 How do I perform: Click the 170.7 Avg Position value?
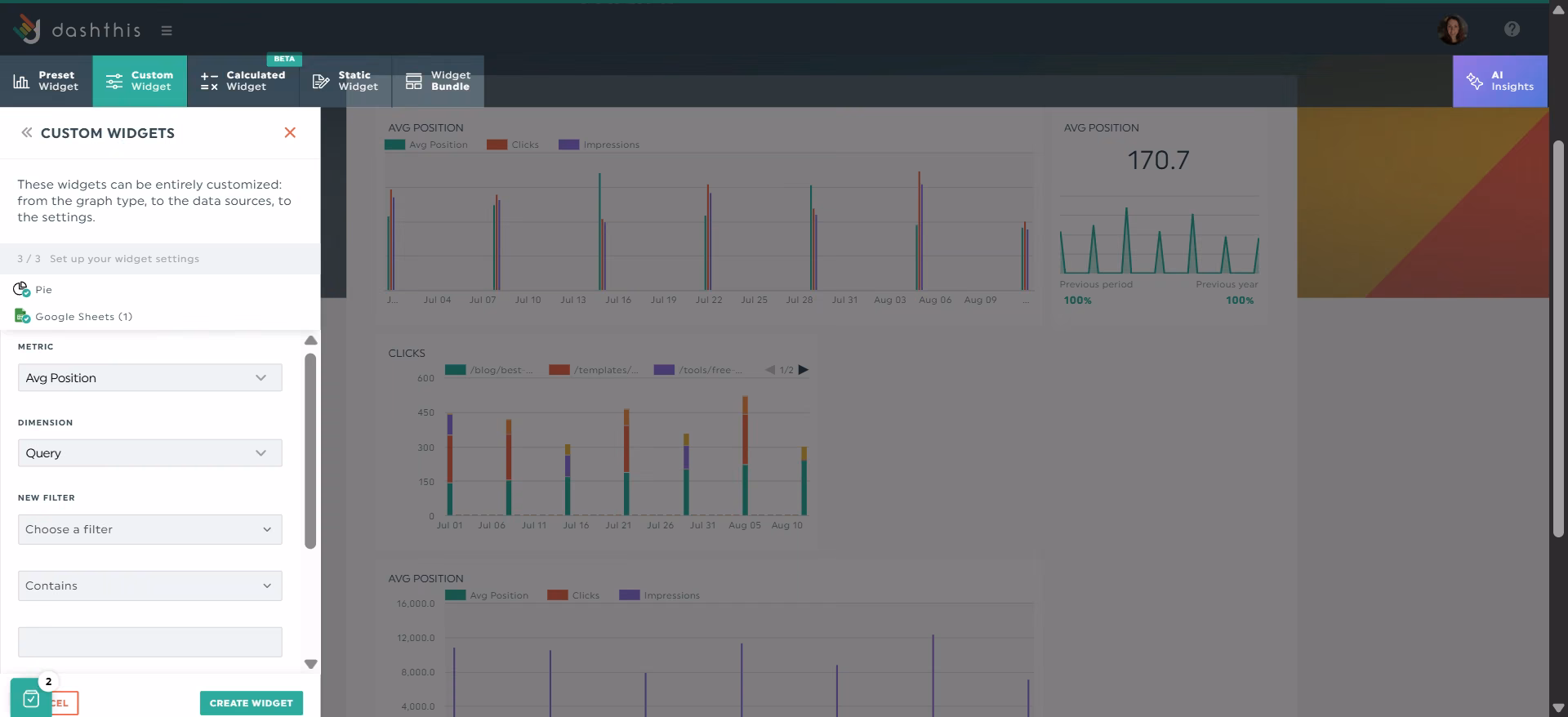coord(1158,160)
